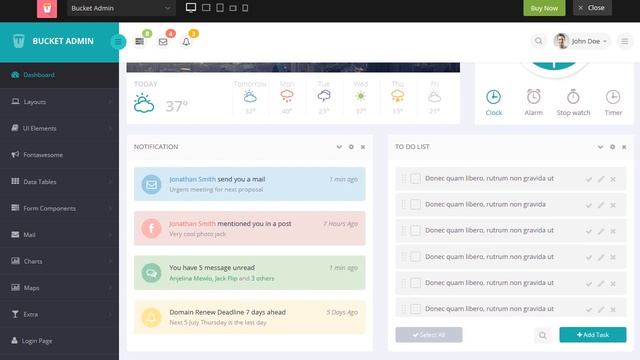Open the Login Page menu item

[x=60, y=341]
